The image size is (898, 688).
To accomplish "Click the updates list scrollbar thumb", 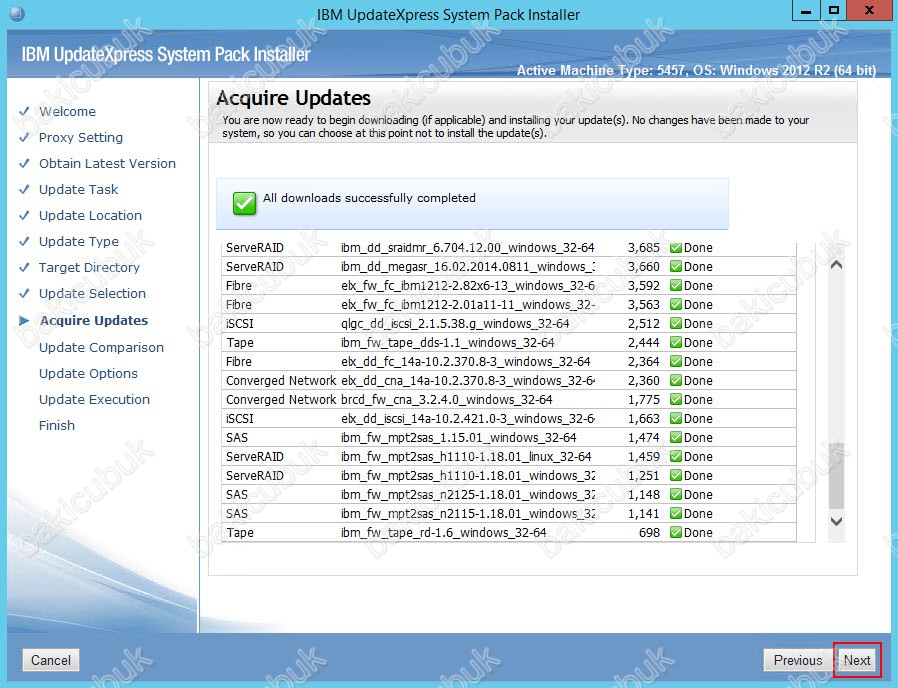I will [x=836, y=475].
